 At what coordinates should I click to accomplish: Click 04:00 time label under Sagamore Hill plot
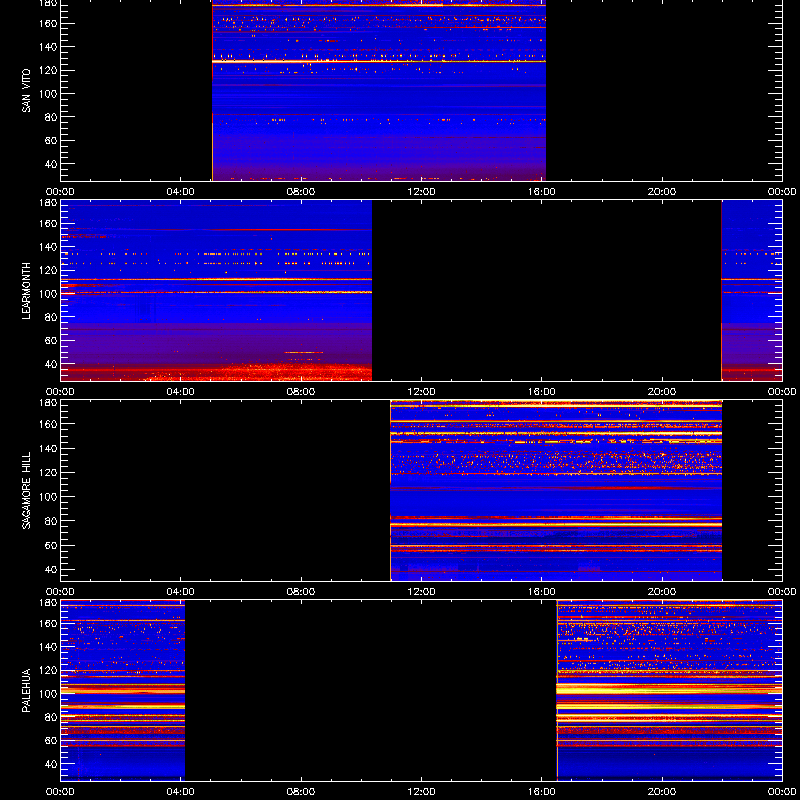181,592
